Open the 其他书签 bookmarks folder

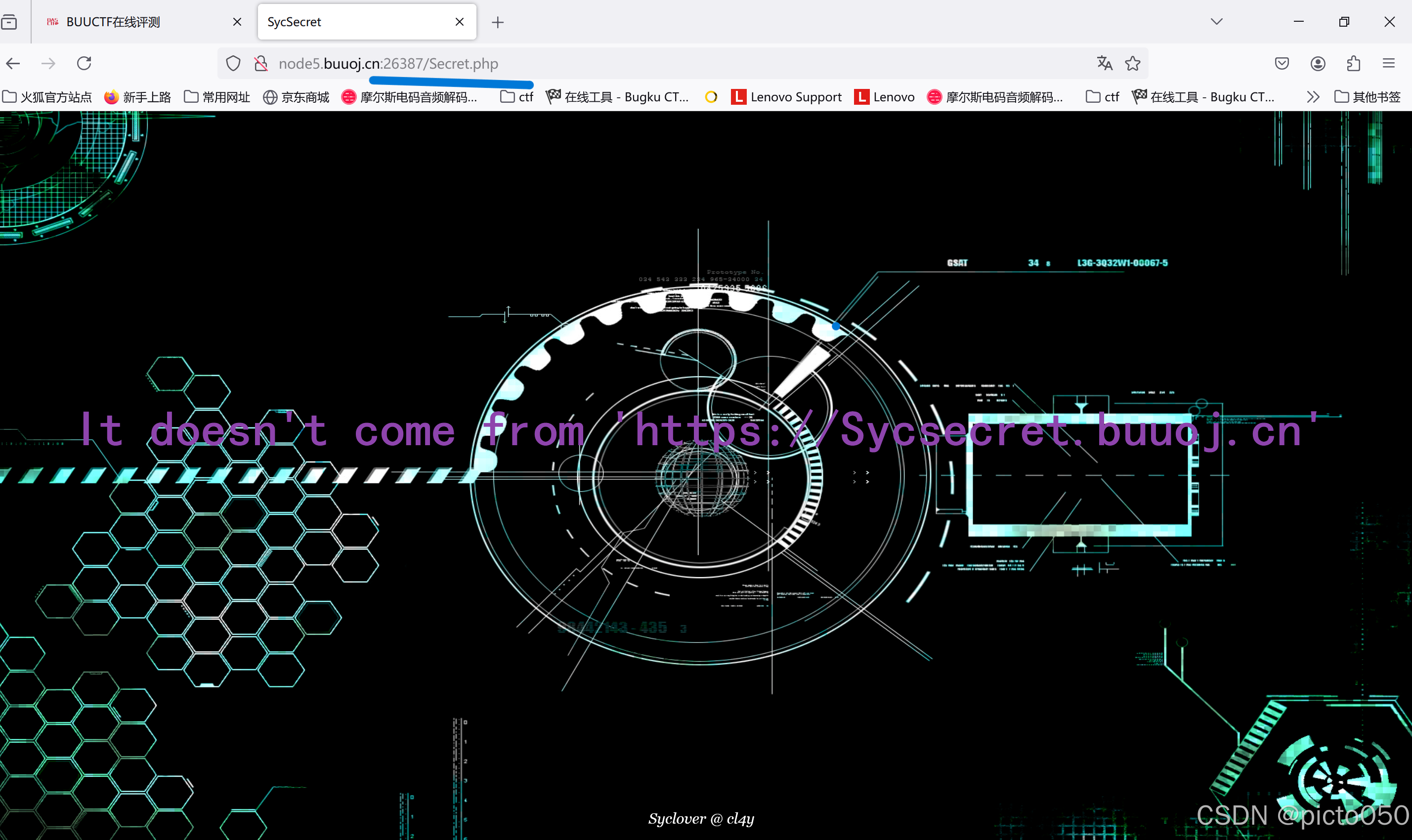tap(1368, 97)
